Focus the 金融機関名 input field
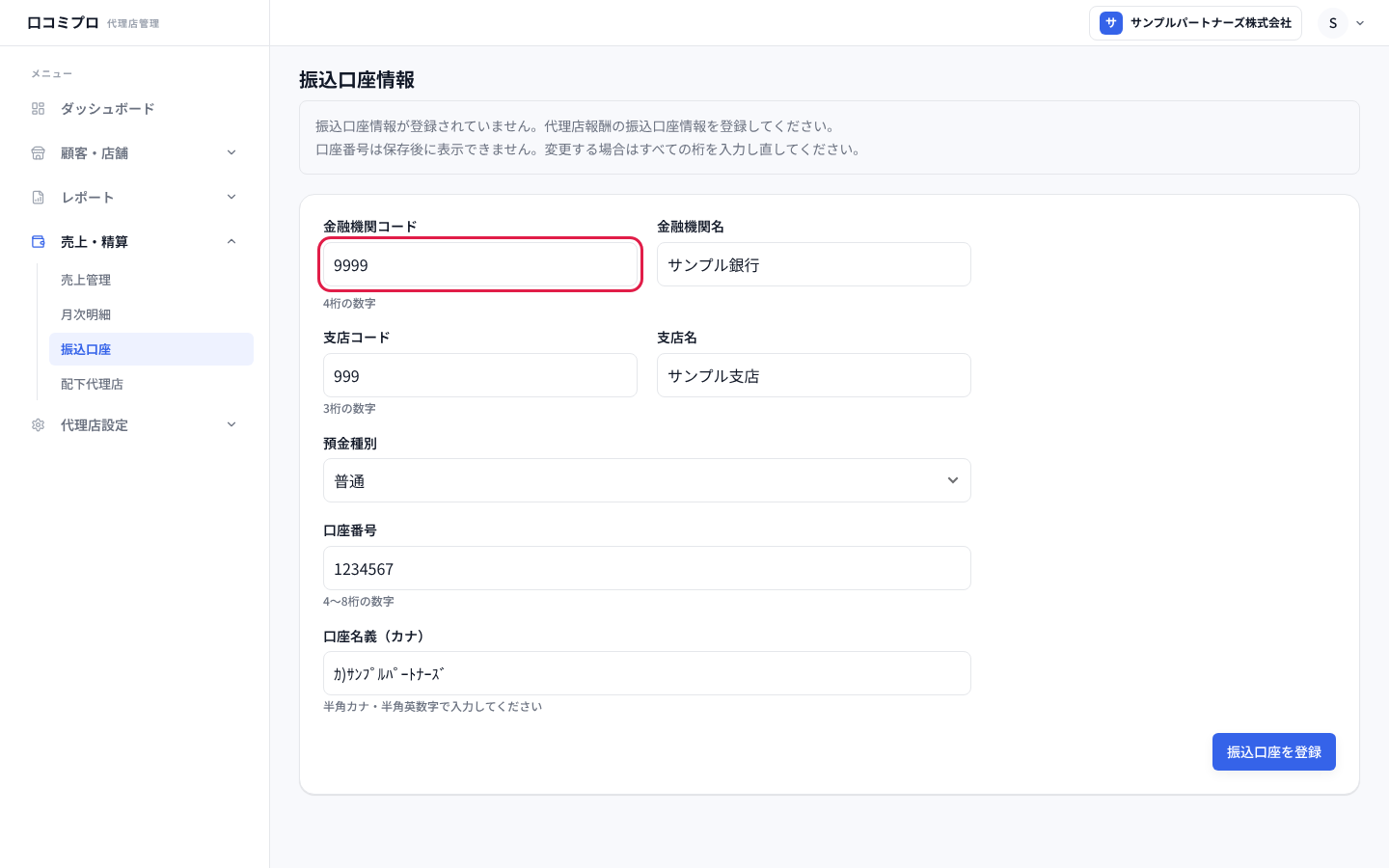 pos(814,264)
